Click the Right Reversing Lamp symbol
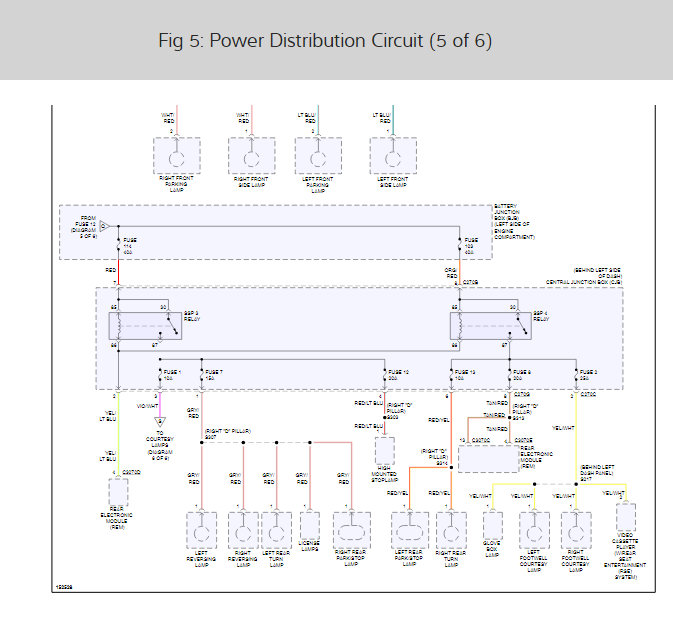Viewport: 673px width, 630px height. pos(243,530)
